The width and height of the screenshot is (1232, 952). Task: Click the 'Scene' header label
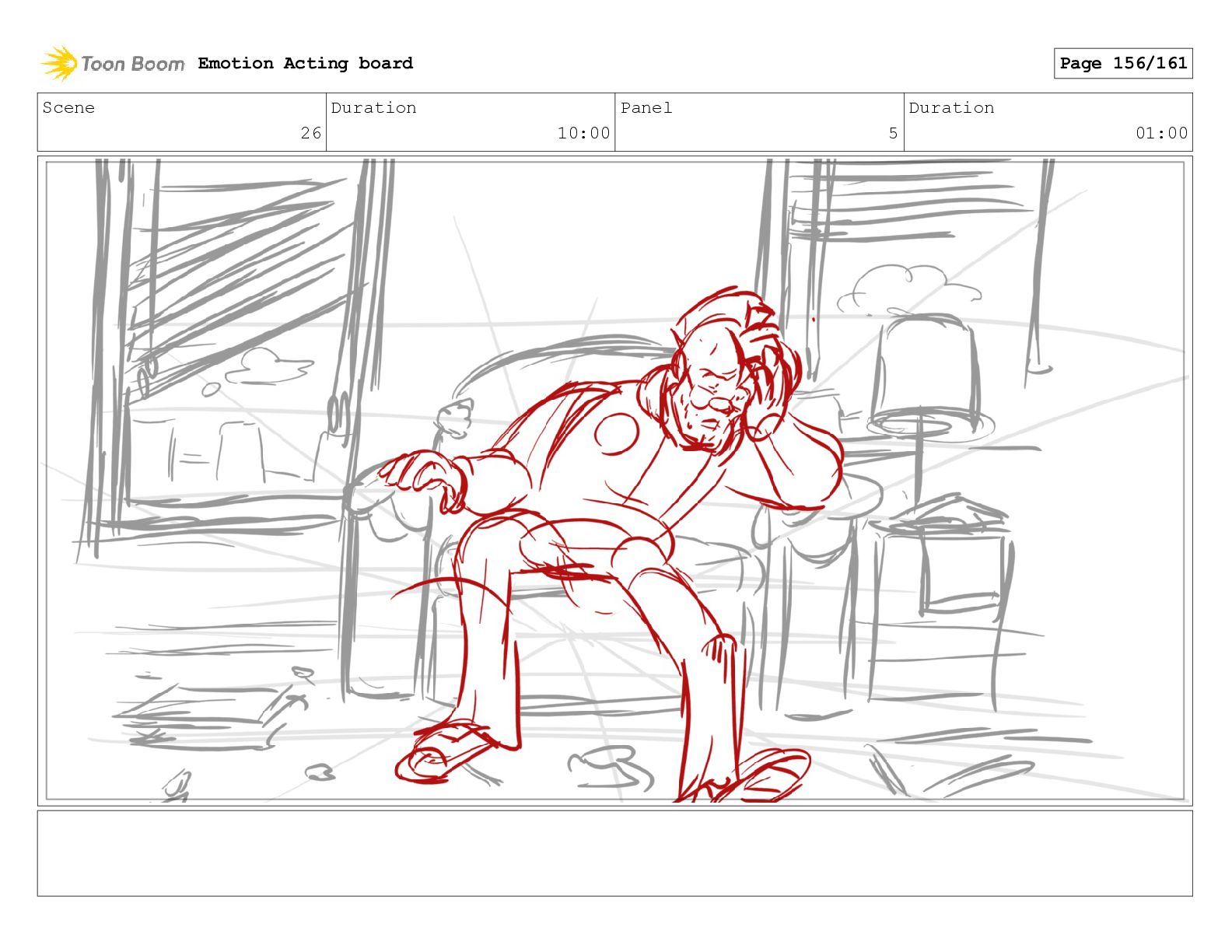point(68,107)
